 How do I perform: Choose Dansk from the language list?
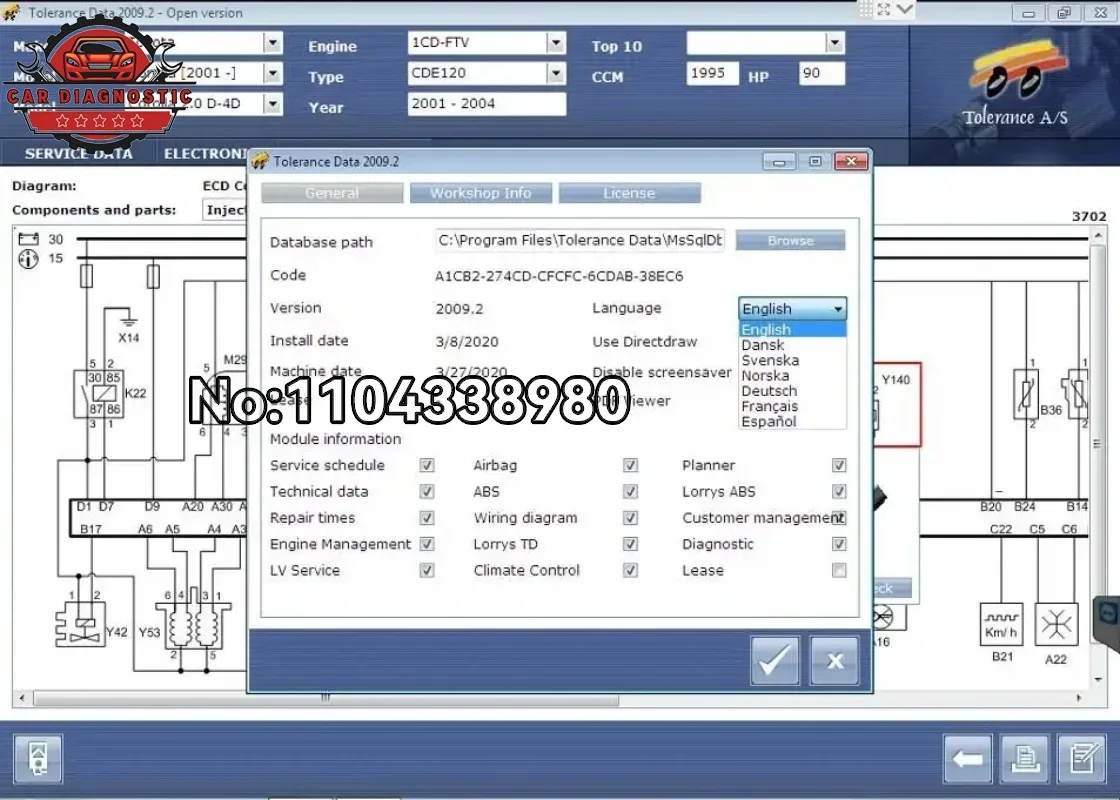pyautogui.click(x=792, y=345)
